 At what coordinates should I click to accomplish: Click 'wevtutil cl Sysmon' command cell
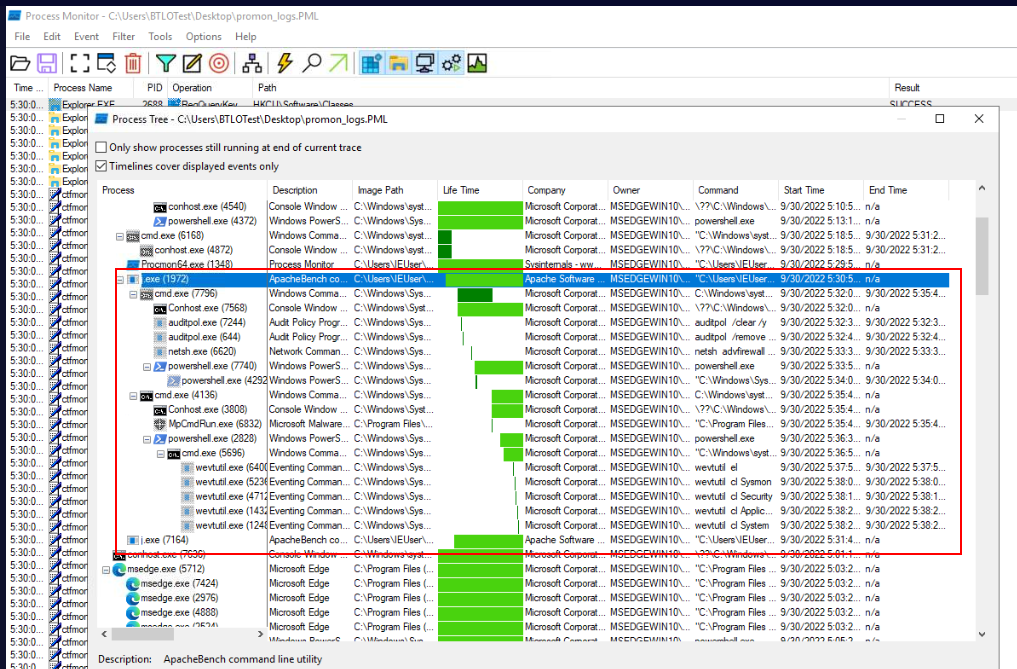tap(733, 482)
